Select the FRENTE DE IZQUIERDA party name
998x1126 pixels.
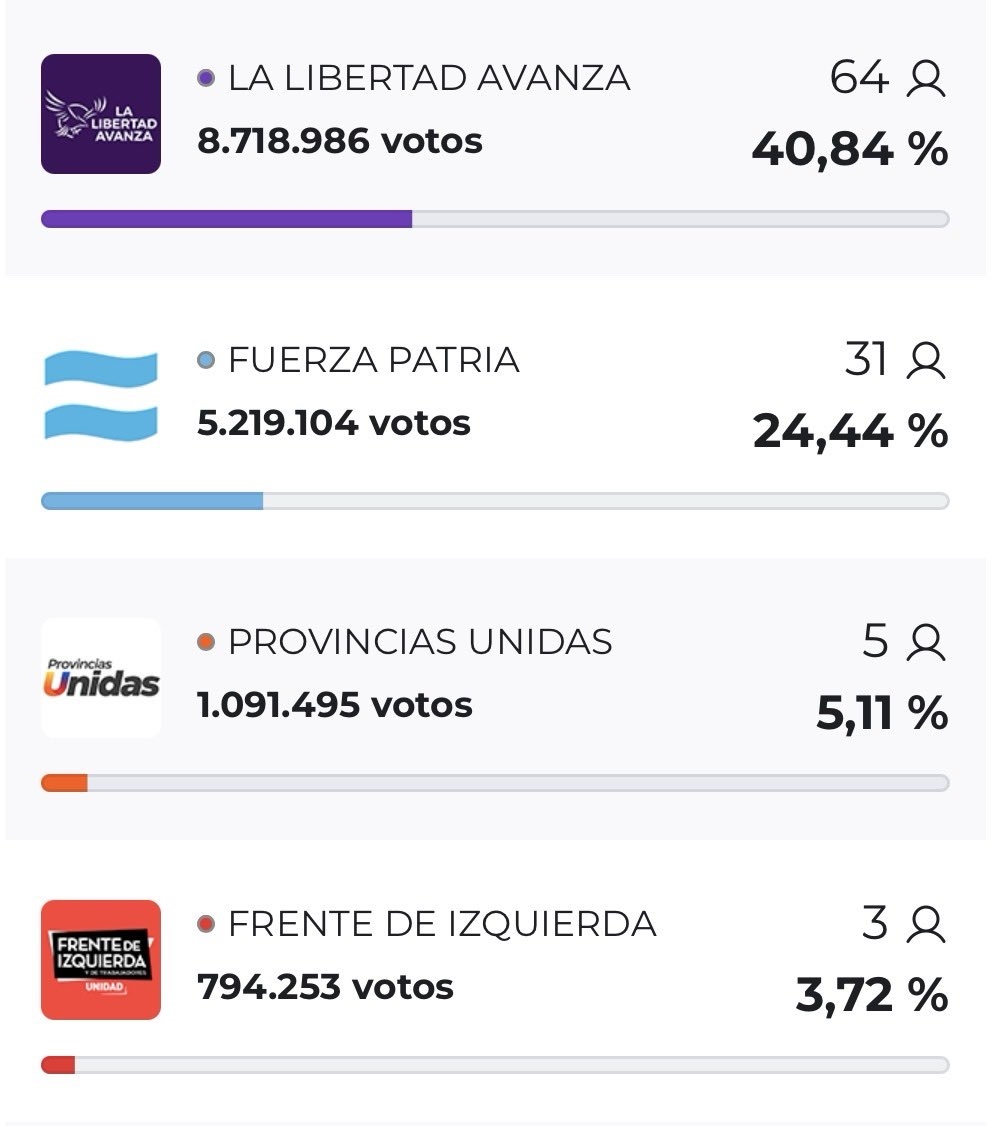[442, 924]
